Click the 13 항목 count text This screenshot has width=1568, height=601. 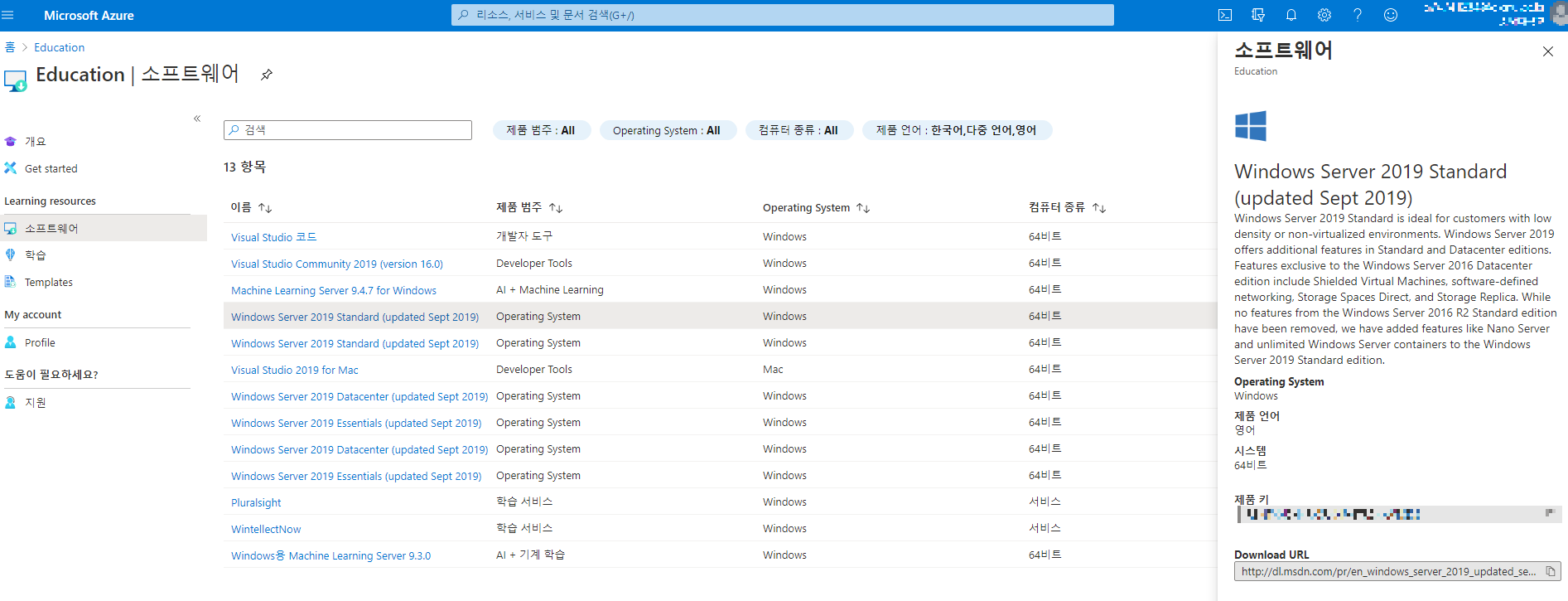click(x=244, y=167)
